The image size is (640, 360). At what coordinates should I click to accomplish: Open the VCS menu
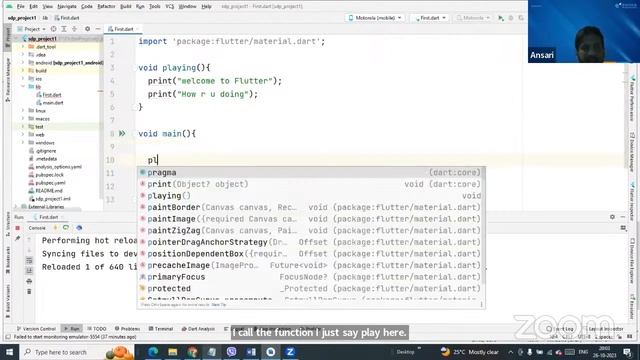click(x=169, y=7)
